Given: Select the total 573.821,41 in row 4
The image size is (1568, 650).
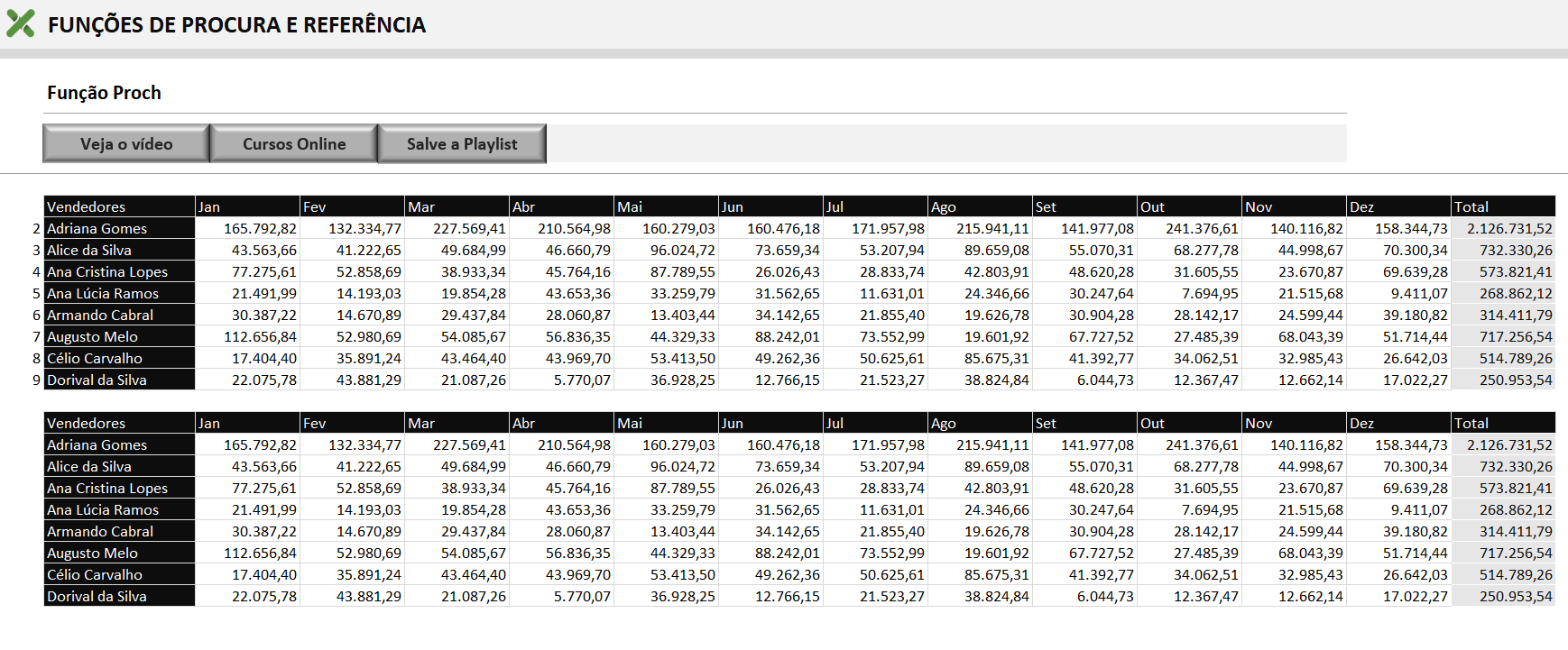Looking at the screenshot, I should coord(1503,271).
